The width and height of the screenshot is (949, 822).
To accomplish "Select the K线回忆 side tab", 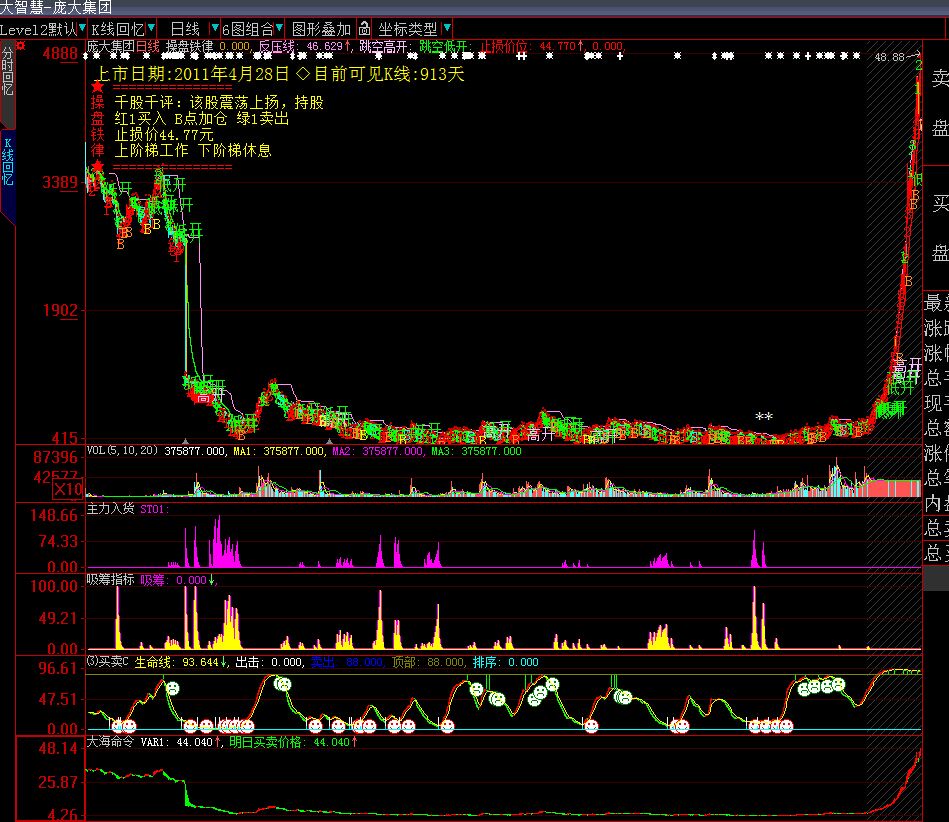I will (8, 165).
